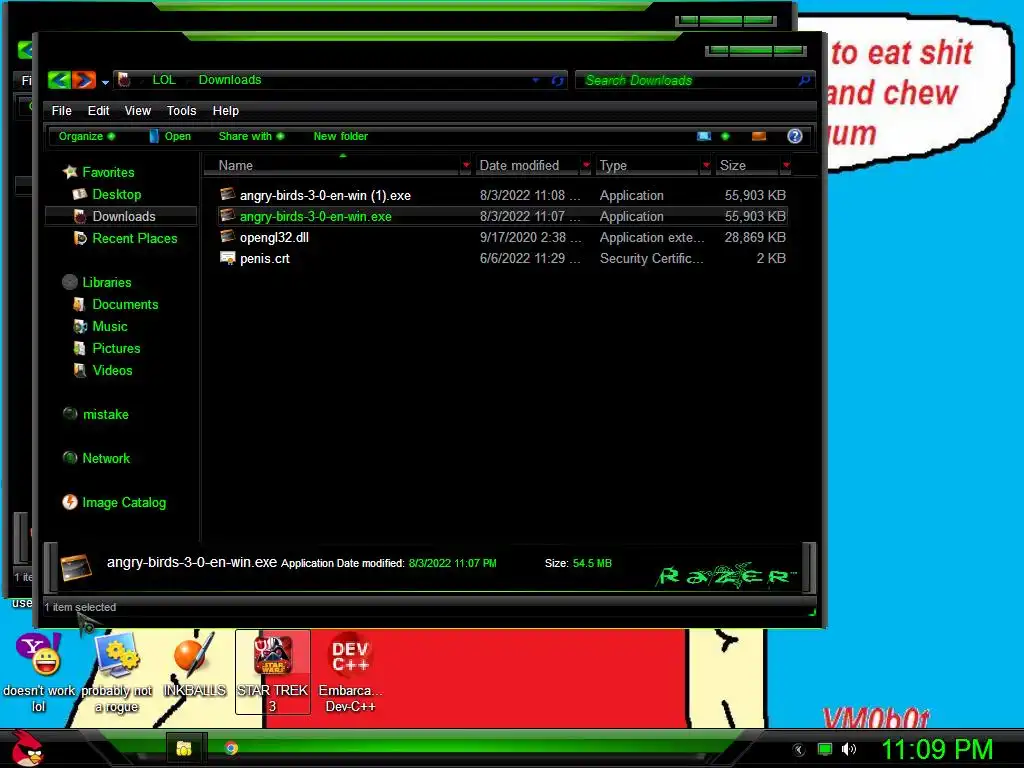Click the icon of angry-birds-3-0-en-win.exe row
This screenshot has height=768, width=1024.
click(x=227, y=215)
